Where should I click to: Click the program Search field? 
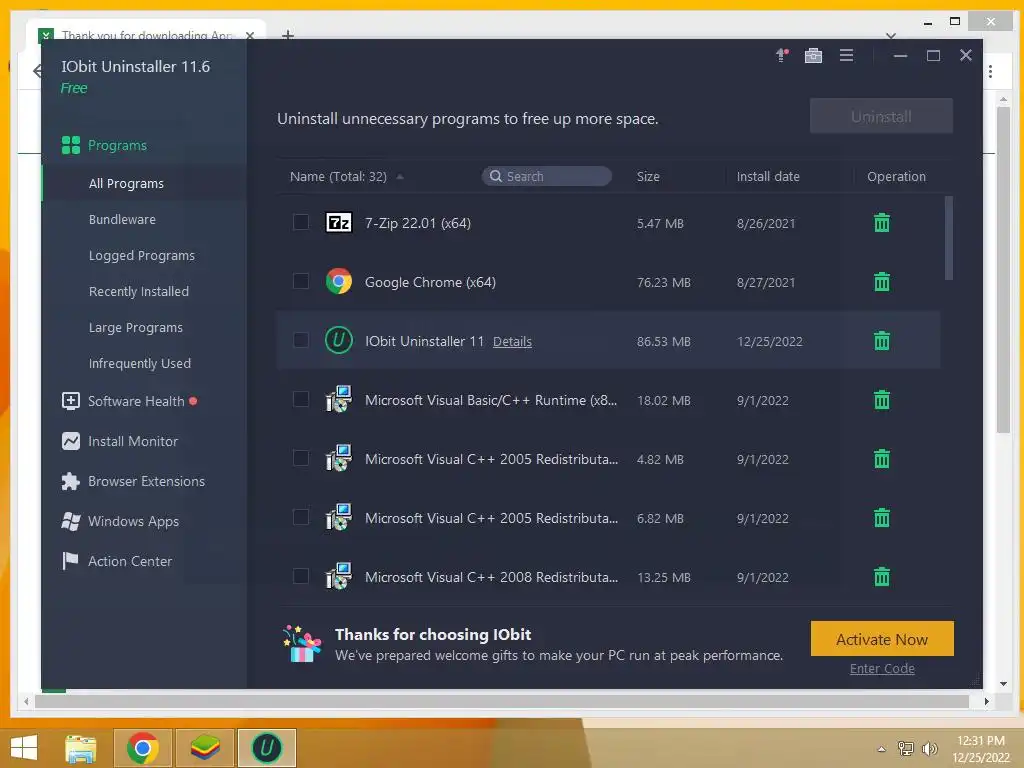(547, 176)
